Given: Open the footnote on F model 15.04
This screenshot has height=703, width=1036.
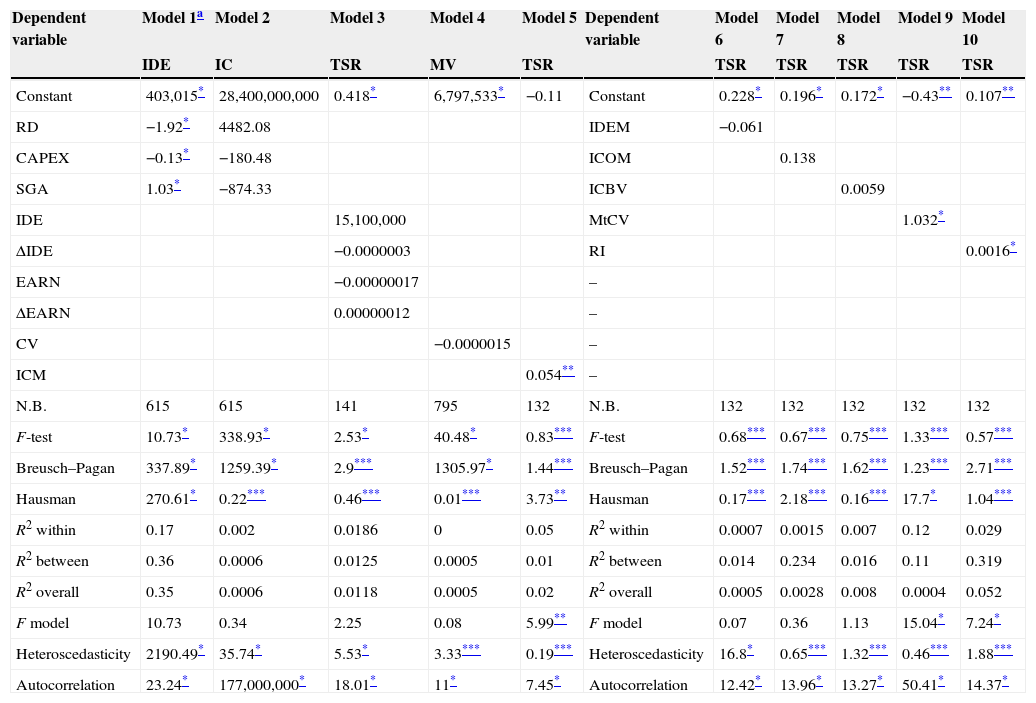Looking at the screenshot, I should [x=941, y=619].
